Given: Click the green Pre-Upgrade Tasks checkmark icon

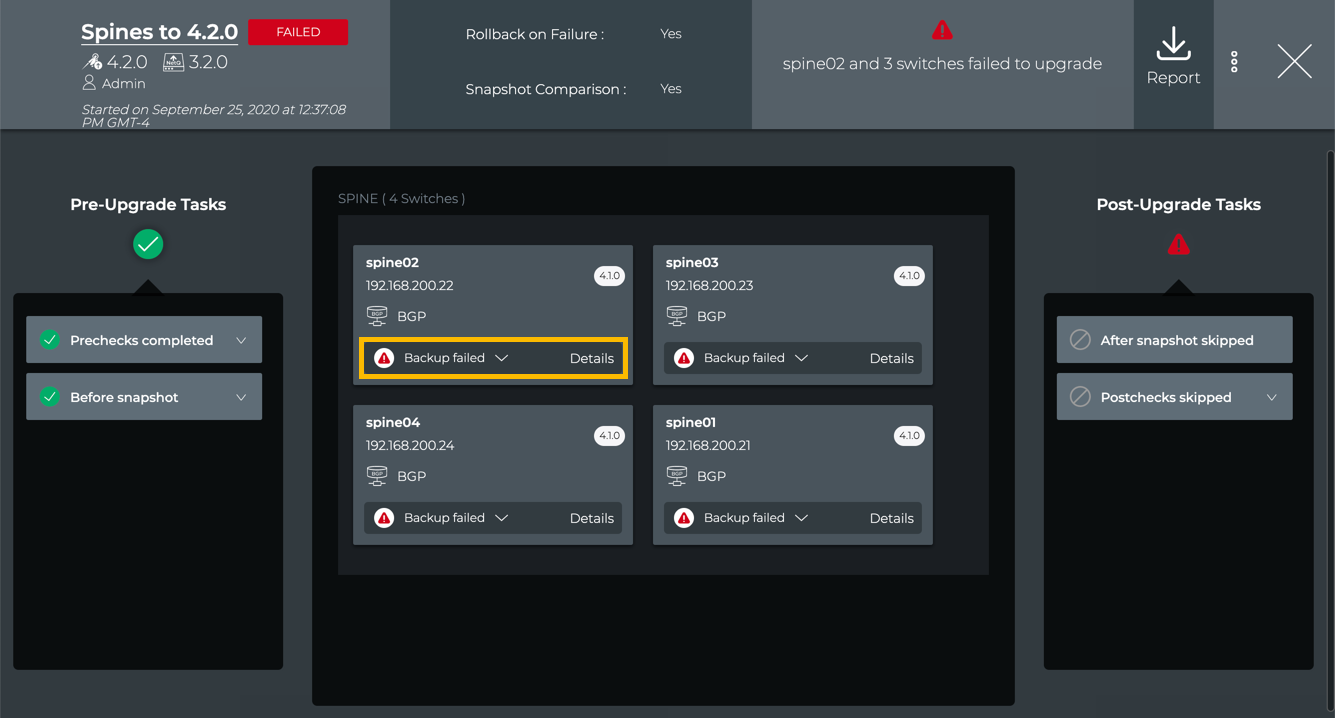Looking at the screenshot, I should (x=148, y=244).
